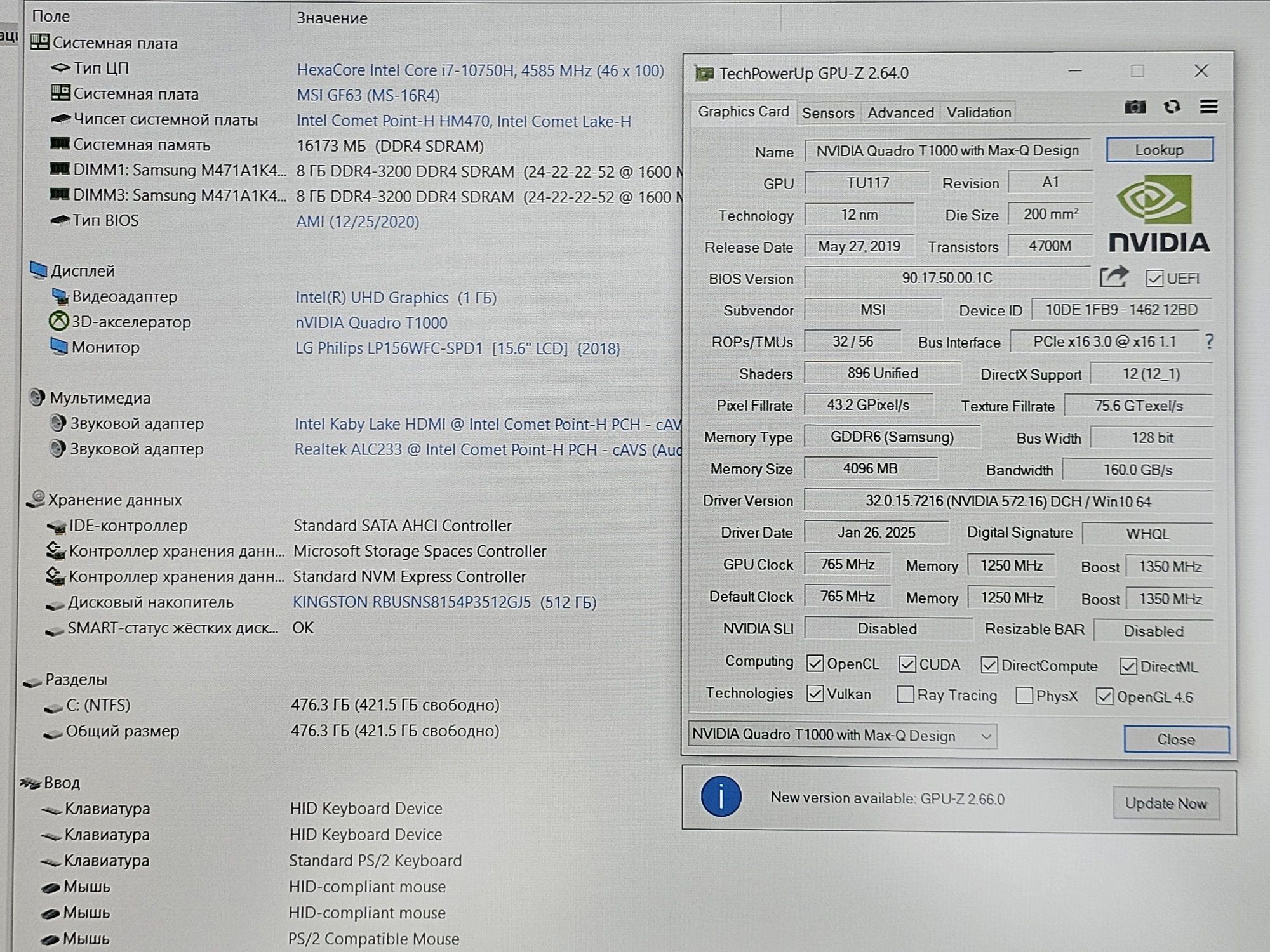
Task: Click the Монитор row icon
Action: click(x=59, y=347)
